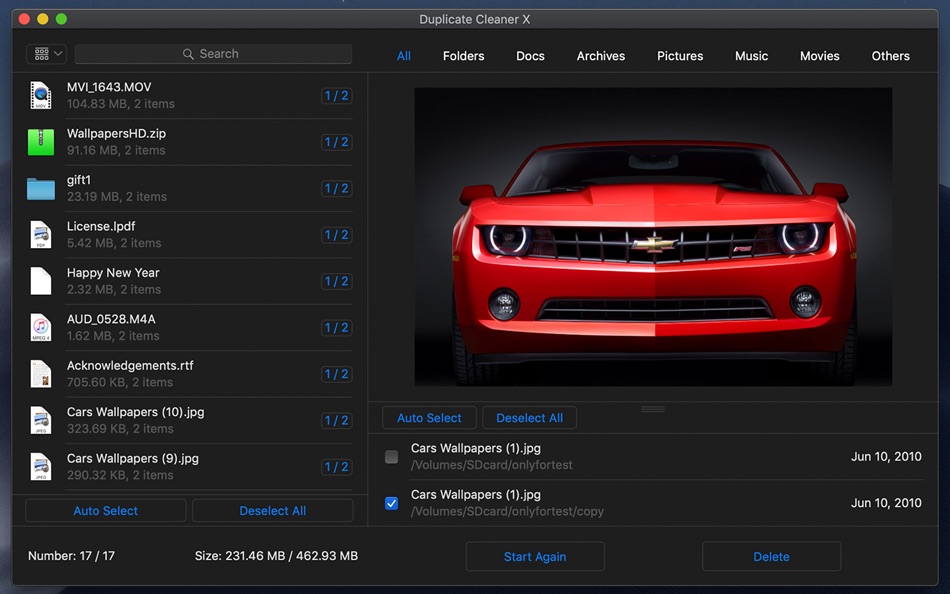Click the 1/2 badge for Cars Wallpapers (10).jpg

pyautogui.click(x=336, y=420)
